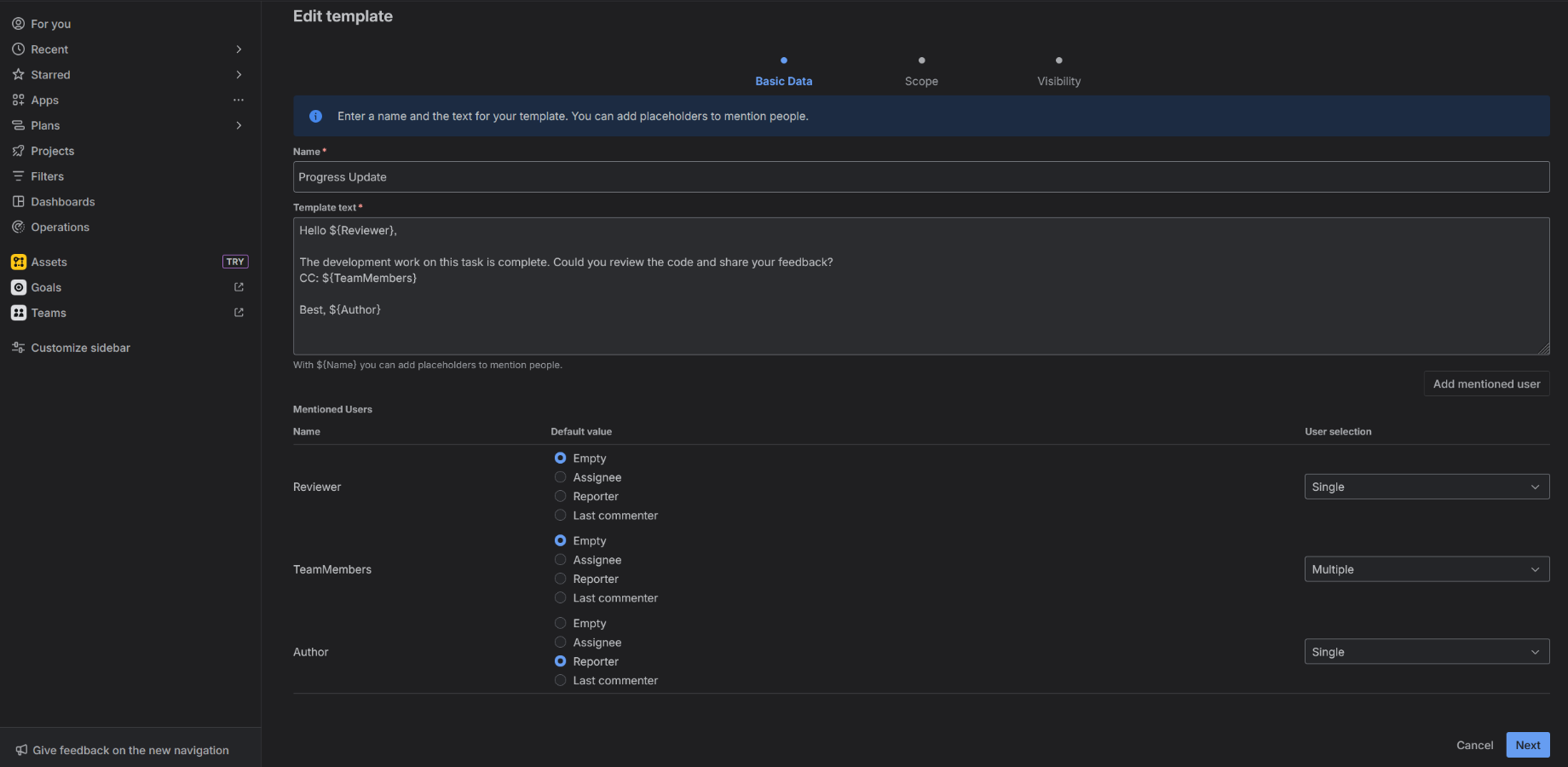
Task: Click the Customize sidebar icon
Action: (x=18, y=347)
